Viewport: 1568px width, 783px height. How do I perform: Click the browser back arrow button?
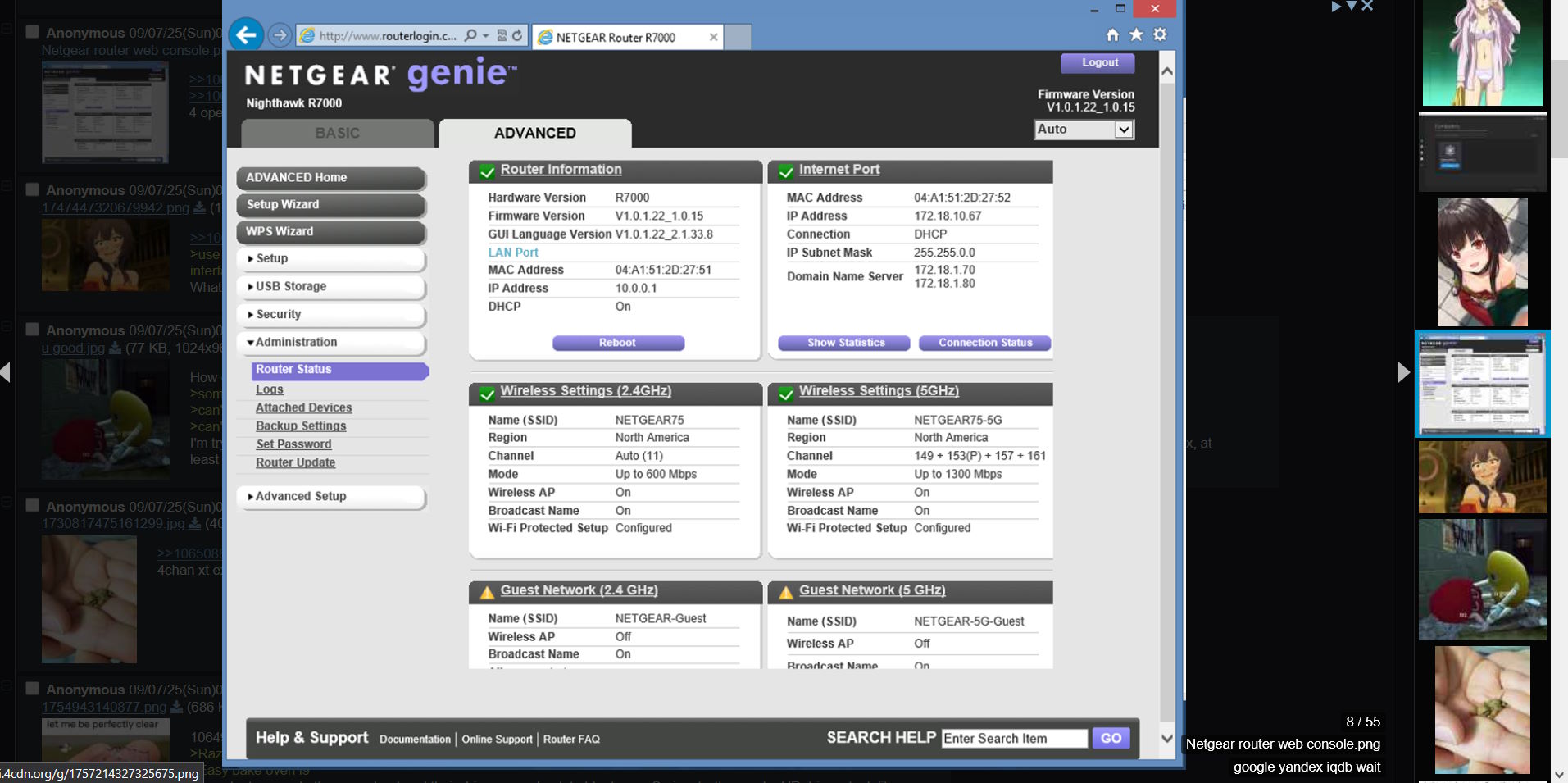tap(246, 34)
